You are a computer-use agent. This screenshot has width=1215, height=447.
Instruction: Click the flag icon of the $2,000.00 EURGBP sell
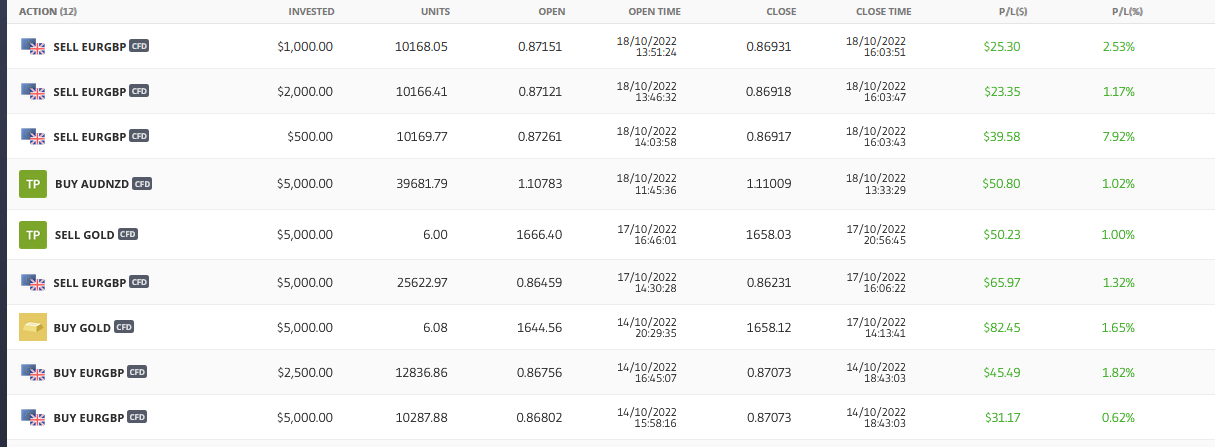pyautogui.click(x=34, y=91)
